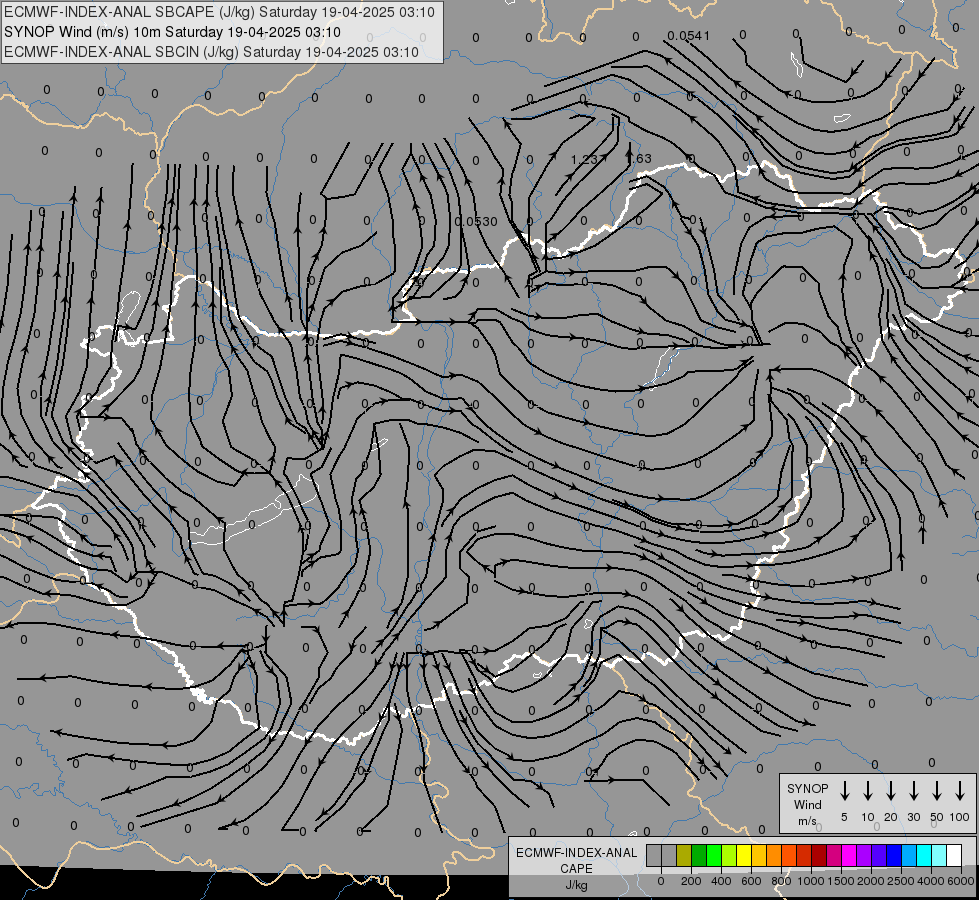The image size is (979, 900).
Task: Click the 10 value in wind legend
Action: 868,817
